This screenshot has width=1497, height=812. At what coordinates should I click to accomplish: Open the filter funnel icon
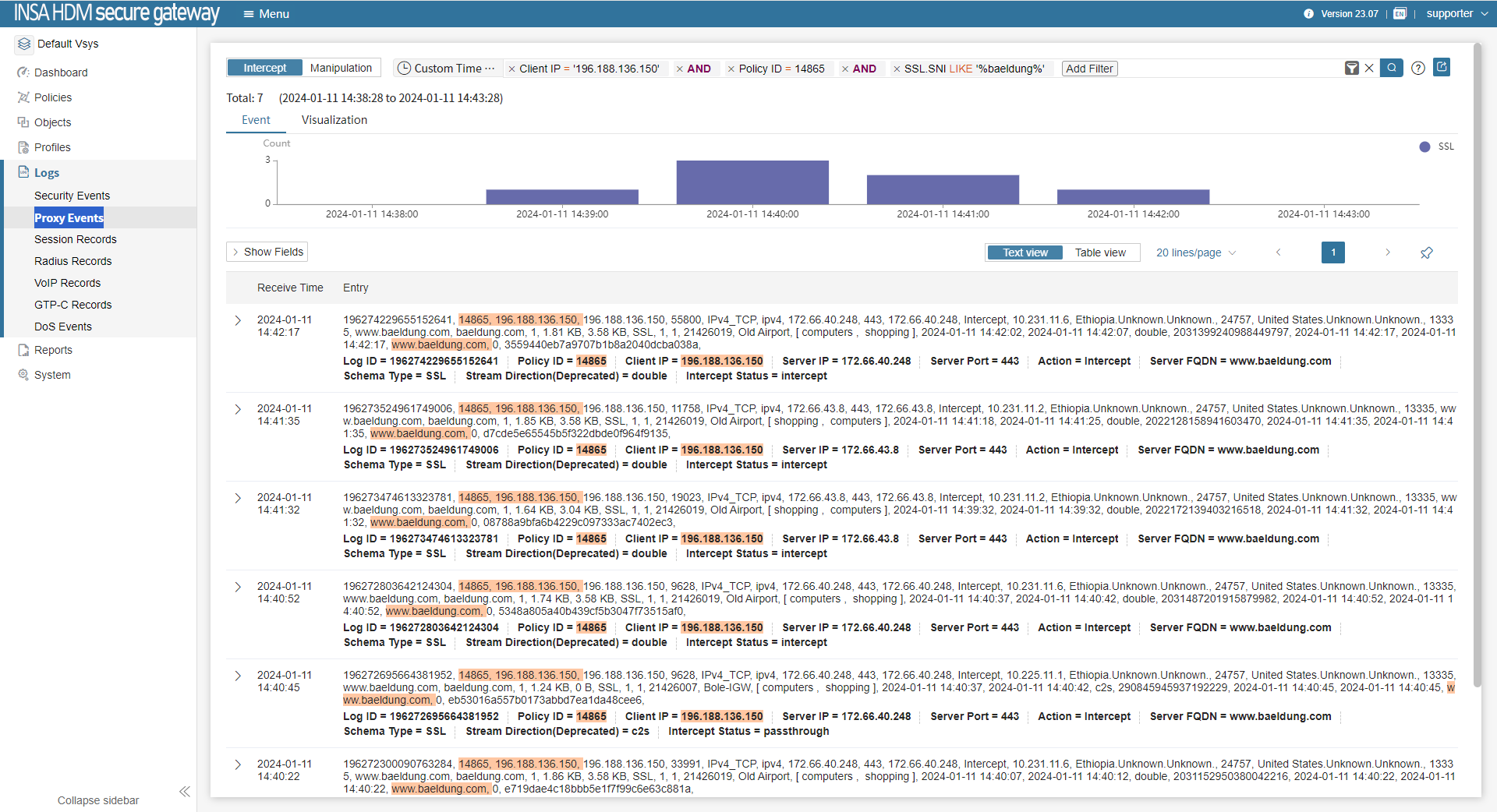[x=1352, y=69]
